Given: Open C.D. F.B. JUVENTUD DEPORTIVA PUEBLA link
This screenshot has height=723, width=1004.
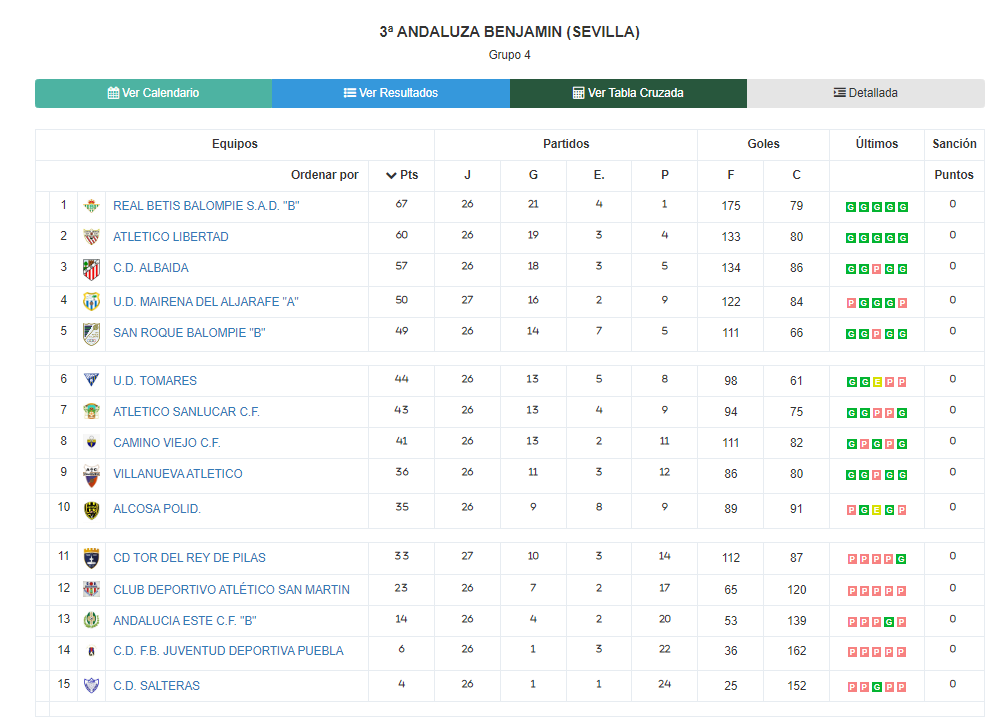Looking at the screenshot, I should click(x=229, y=651).
